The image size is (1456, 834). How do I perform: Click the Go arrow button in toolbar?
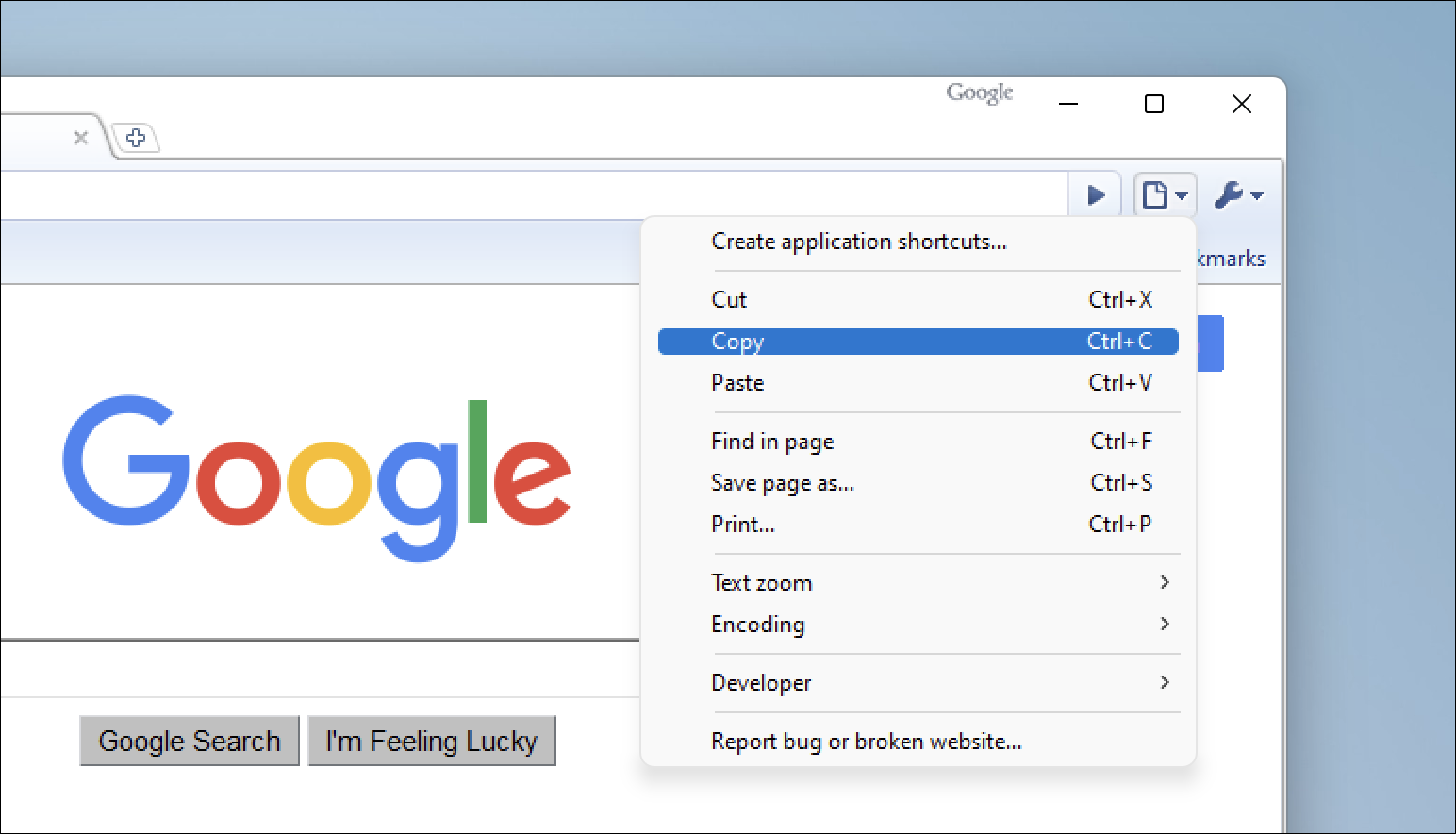[x=1095, y=195]
